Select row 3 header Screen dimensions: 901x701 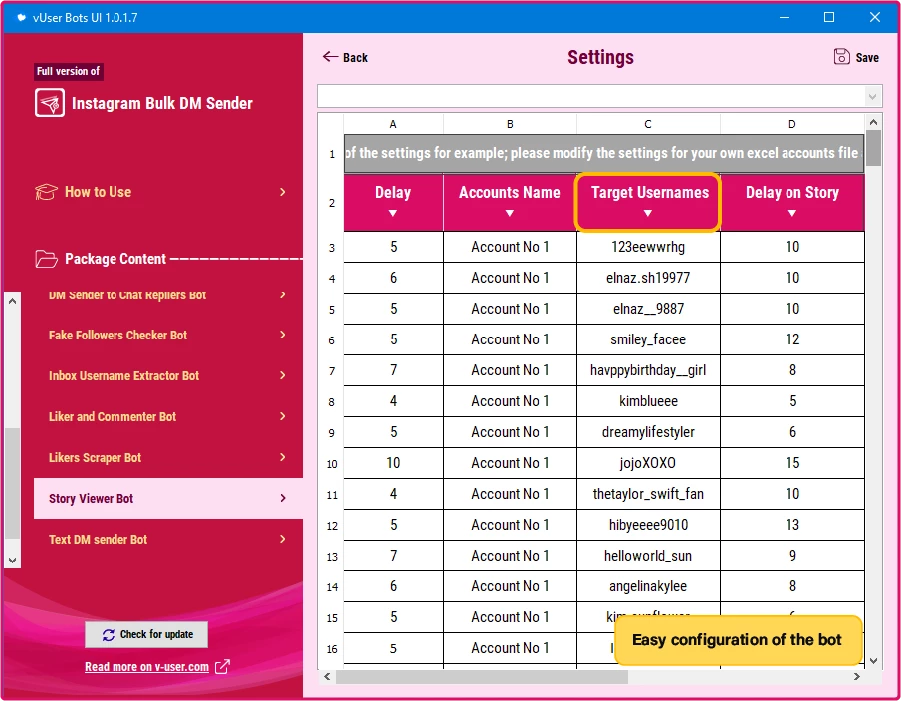332,248
